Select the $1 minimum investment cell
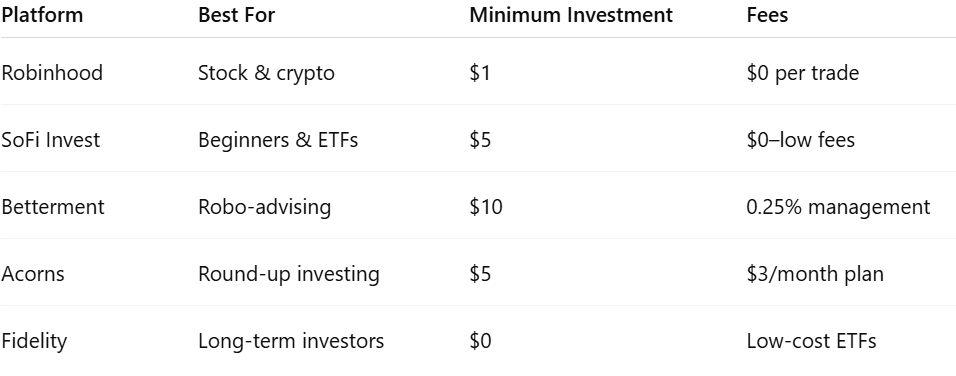This screenshot has height=376, width=956. [480, 73]
